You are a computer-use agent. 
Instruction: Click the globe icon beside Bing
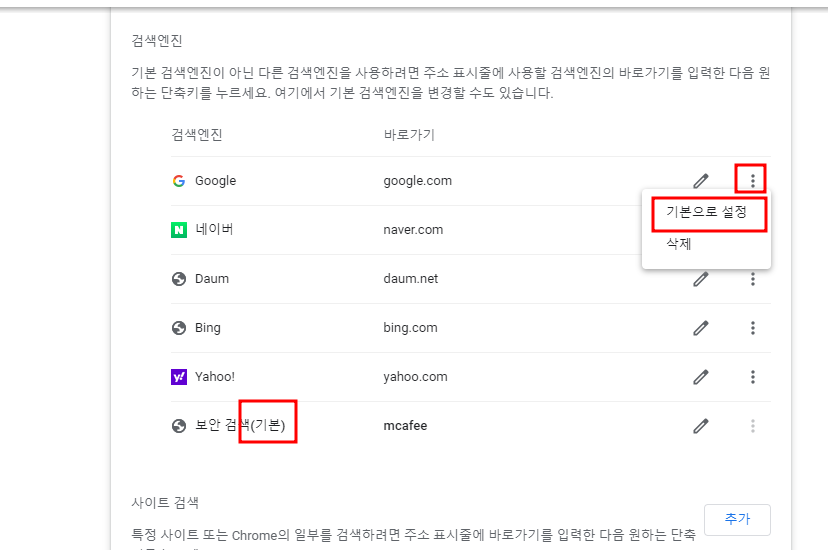click(x=179, y=328)
